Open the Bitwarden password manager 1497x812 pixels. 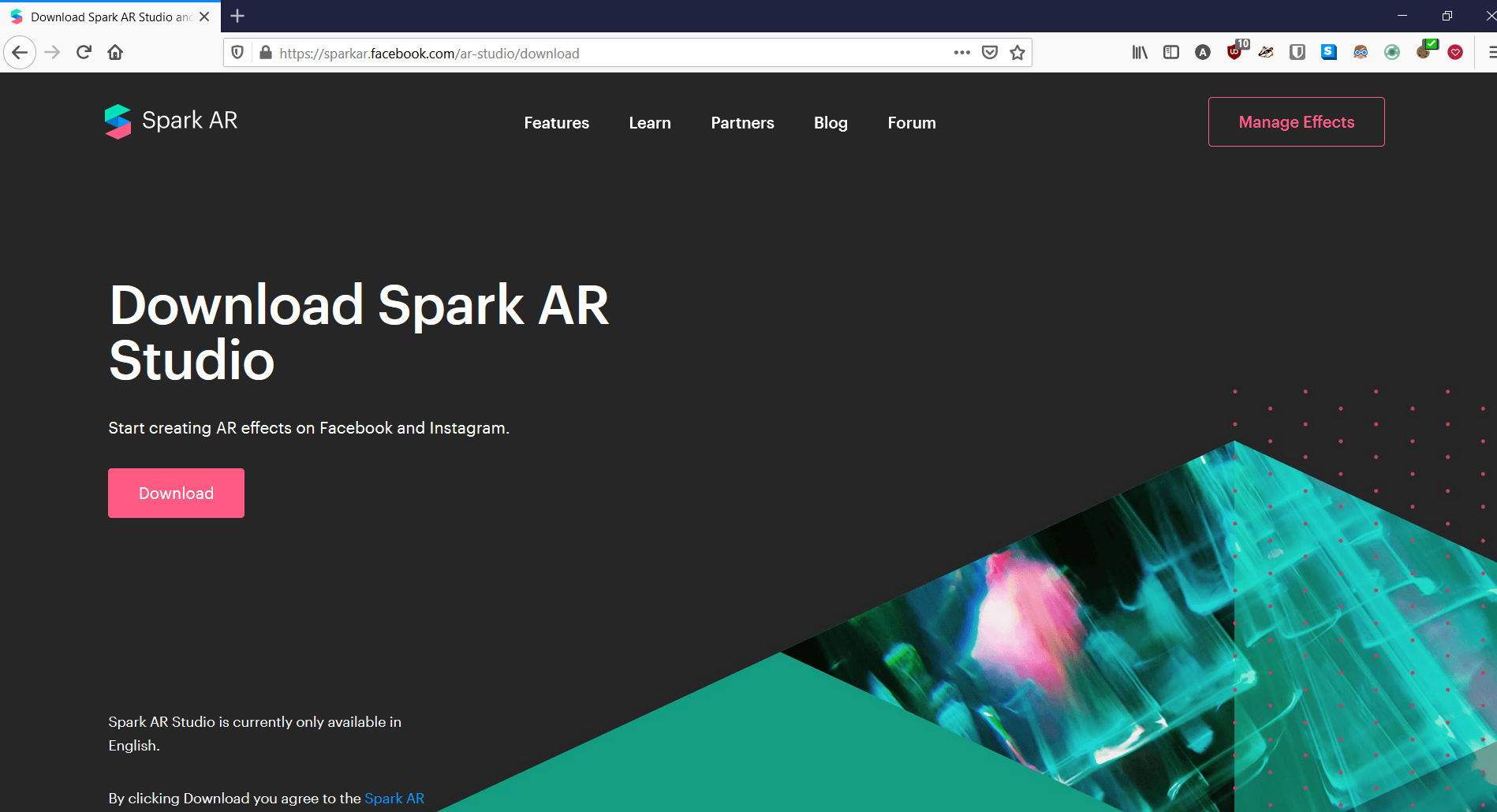1297,52
